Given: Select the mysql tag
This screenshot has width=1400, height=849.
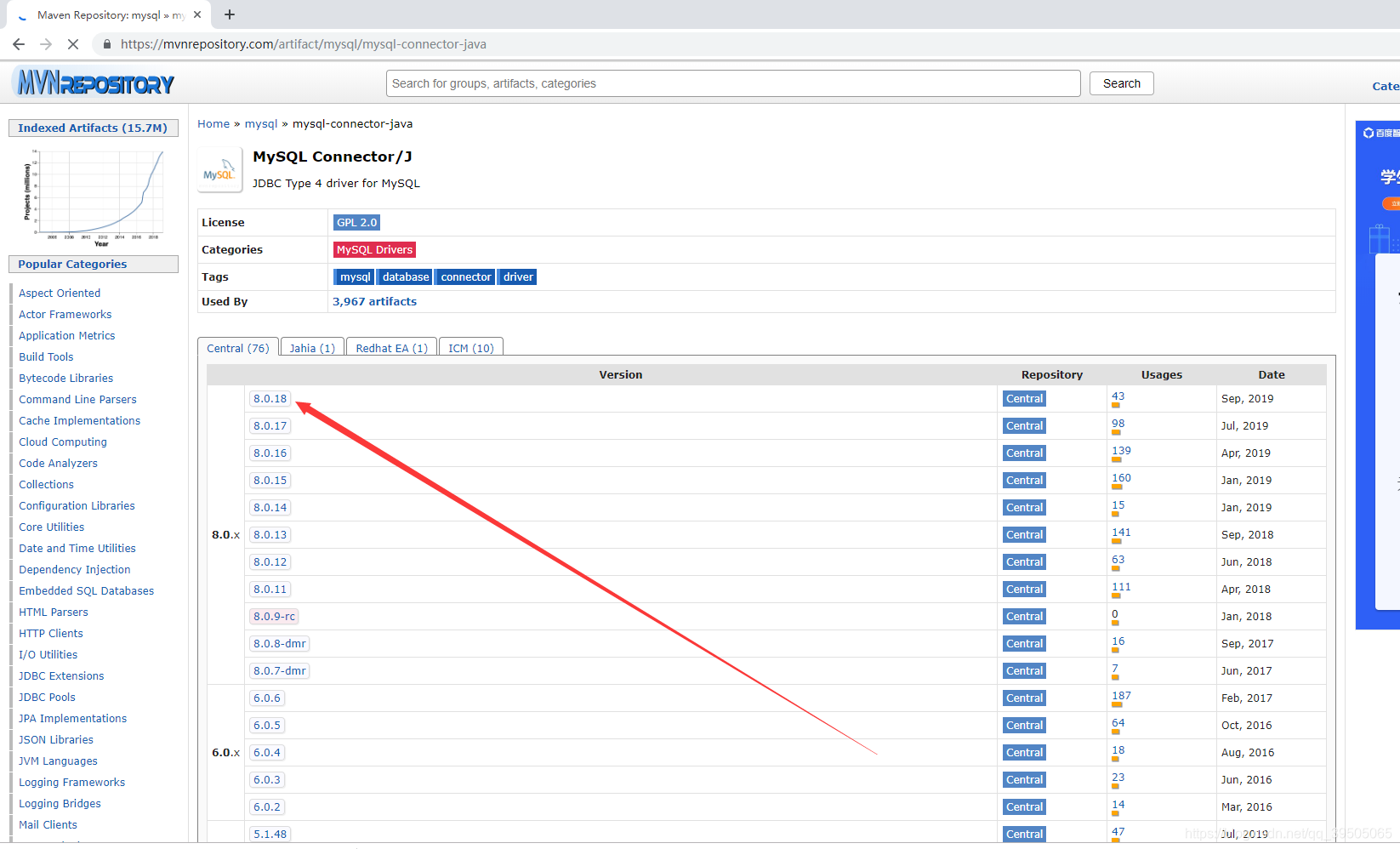Looking at the screenshot, I should pos(355,276).
